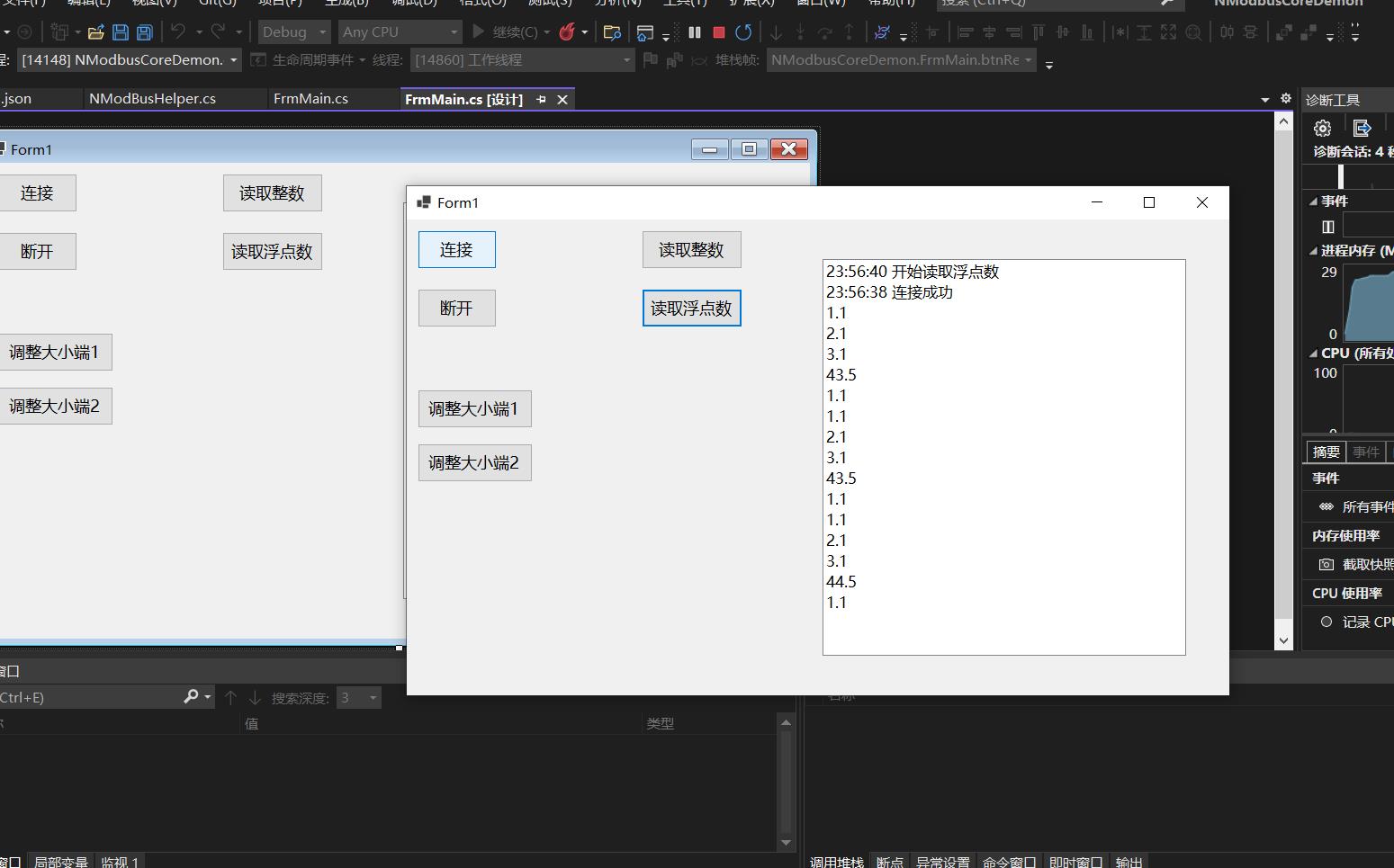Switch to the 摘要 tab in diagnostics

[x=1324, y=451]
